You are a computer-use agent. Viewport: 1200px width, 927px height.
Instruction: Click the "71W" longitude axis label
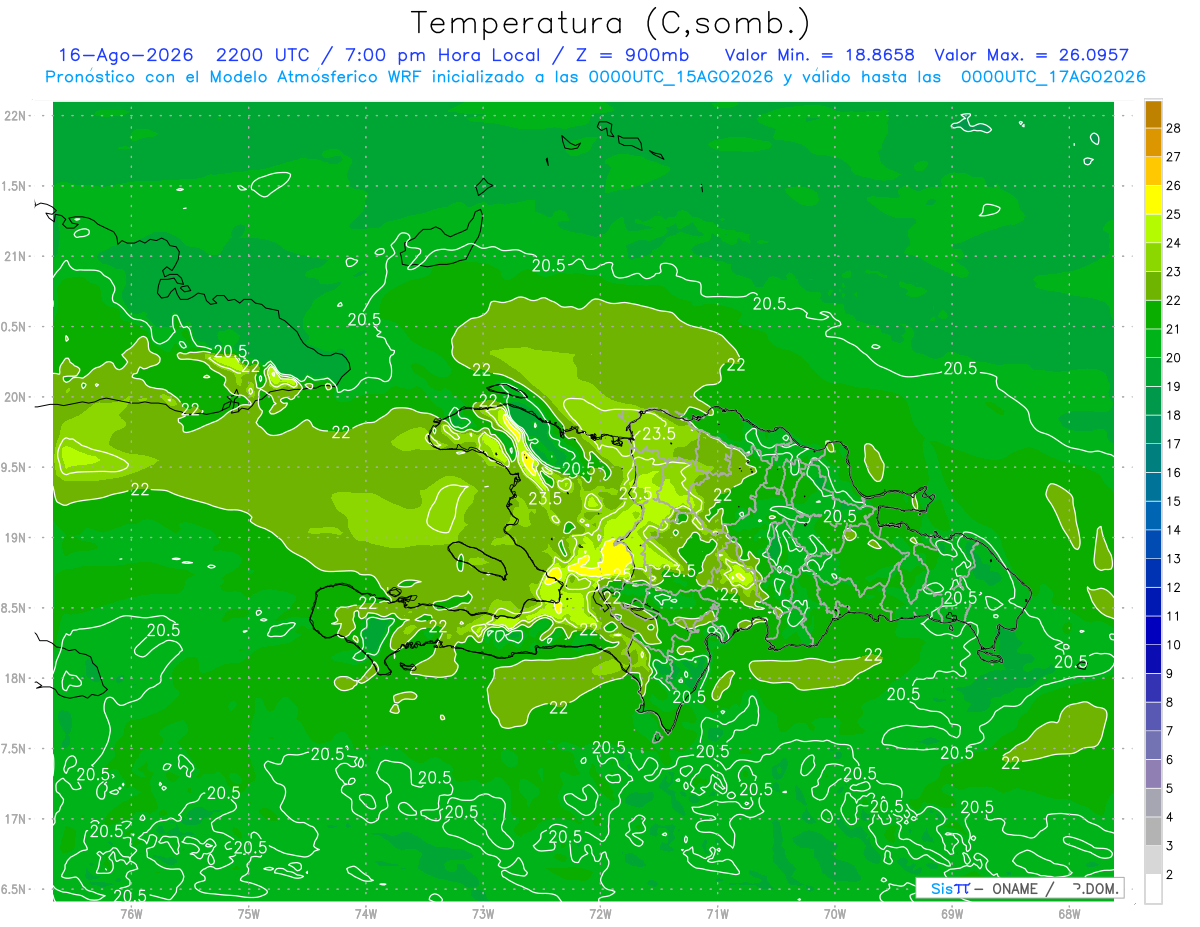tap(717, 913)
